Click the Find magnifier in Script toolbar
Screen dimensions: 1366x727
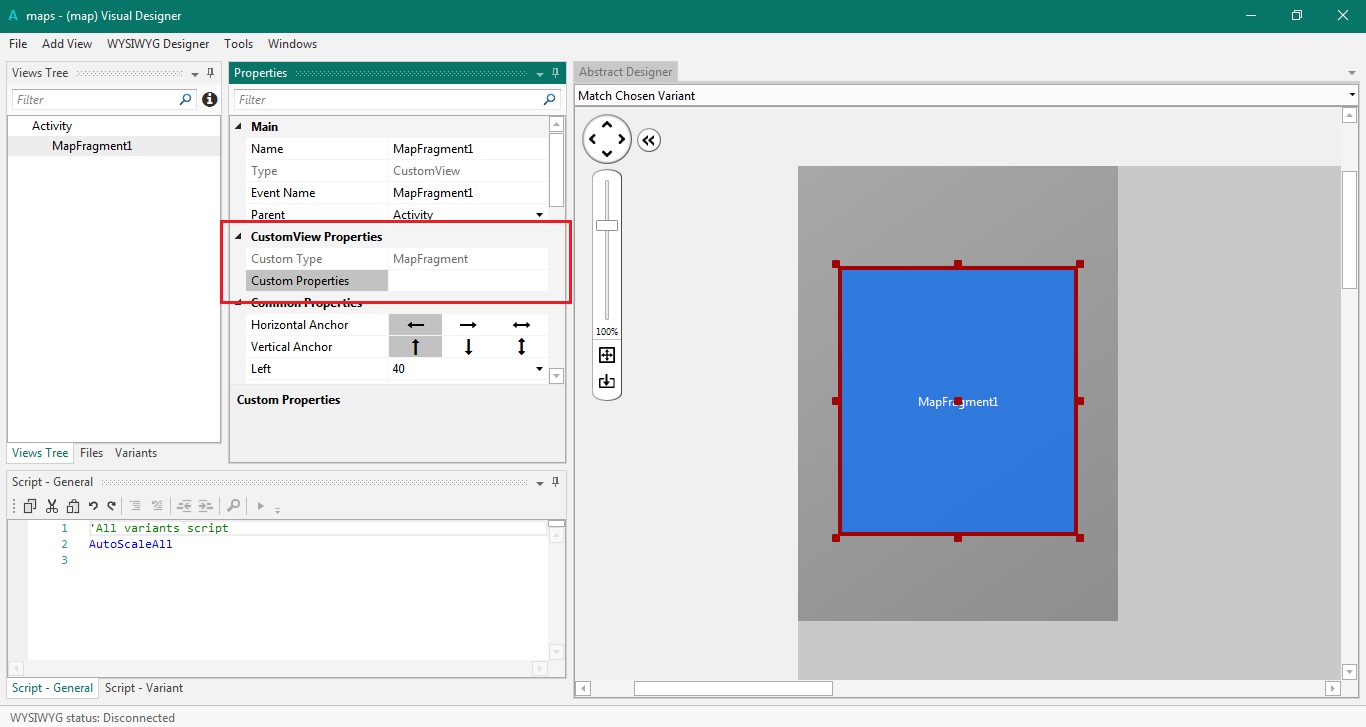click(233, 506)
